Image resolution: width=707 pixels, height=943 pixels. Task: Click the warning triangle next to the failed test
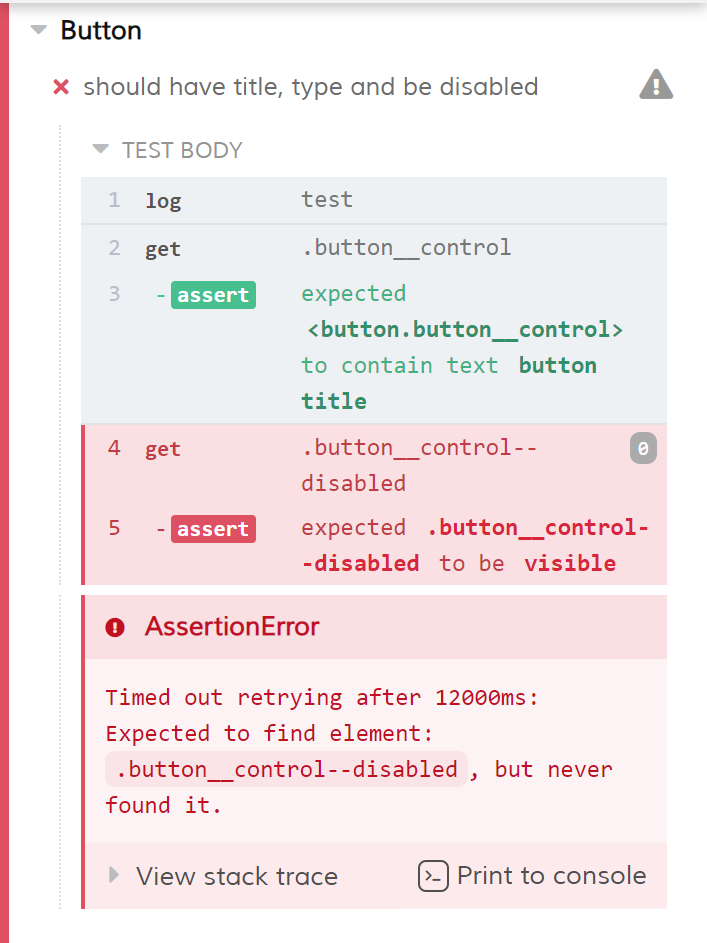point(655,84)
